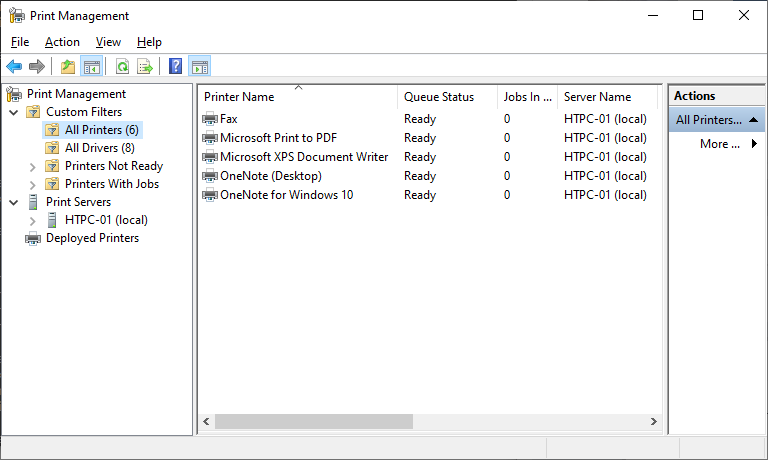Select OneNote for Windows 10 row name
The image size is (770, 460).
pos(286,195)
